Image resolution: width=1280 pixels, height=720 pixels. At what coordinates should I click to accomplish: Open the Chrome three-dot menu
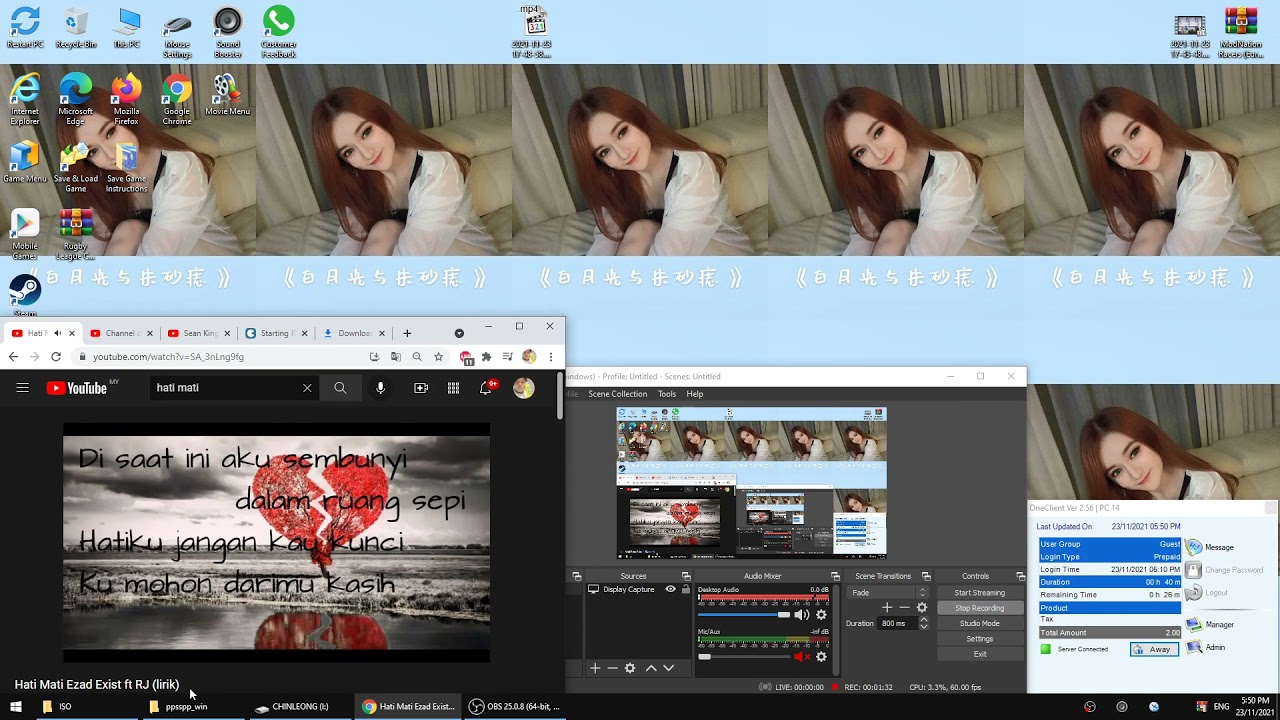550,357
